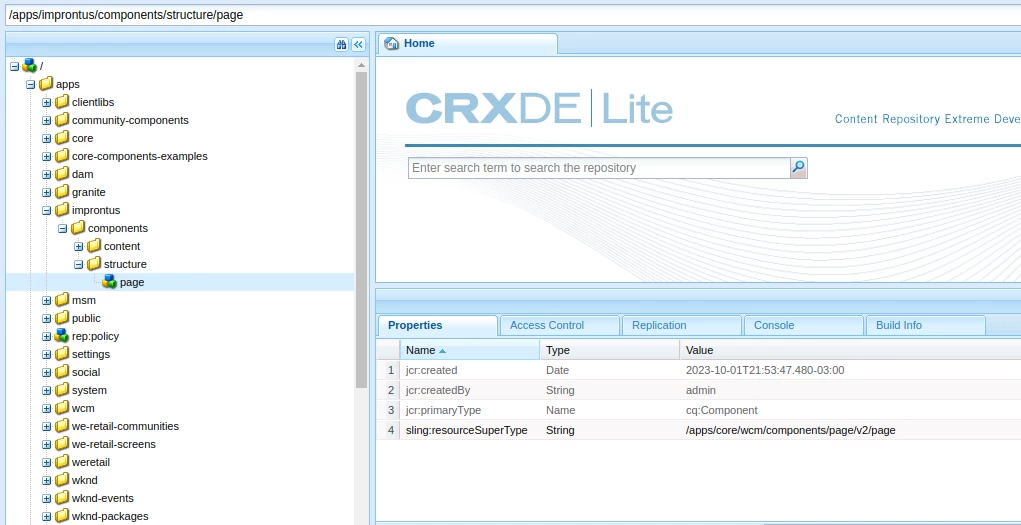
Task: Click the content folder icon
Action: pos(94,246)
